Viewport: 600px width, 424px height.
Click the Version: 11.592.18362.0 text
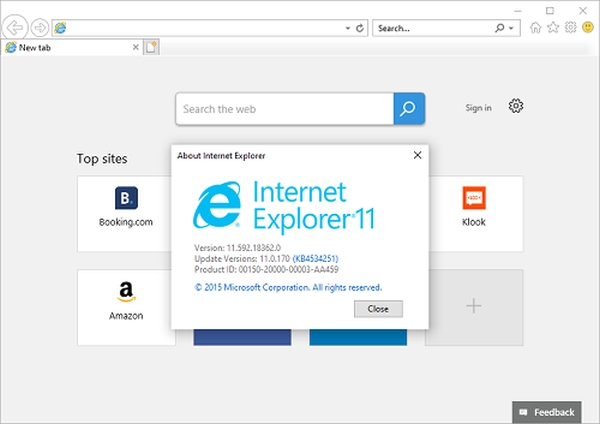[237, 248]
